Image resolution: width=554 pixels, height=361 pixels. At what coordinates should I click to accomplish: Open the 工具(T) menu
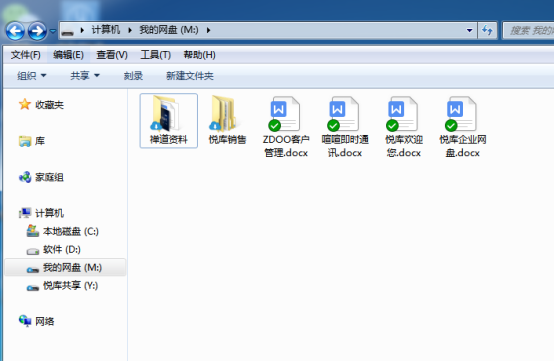click(x=155, y=55)
